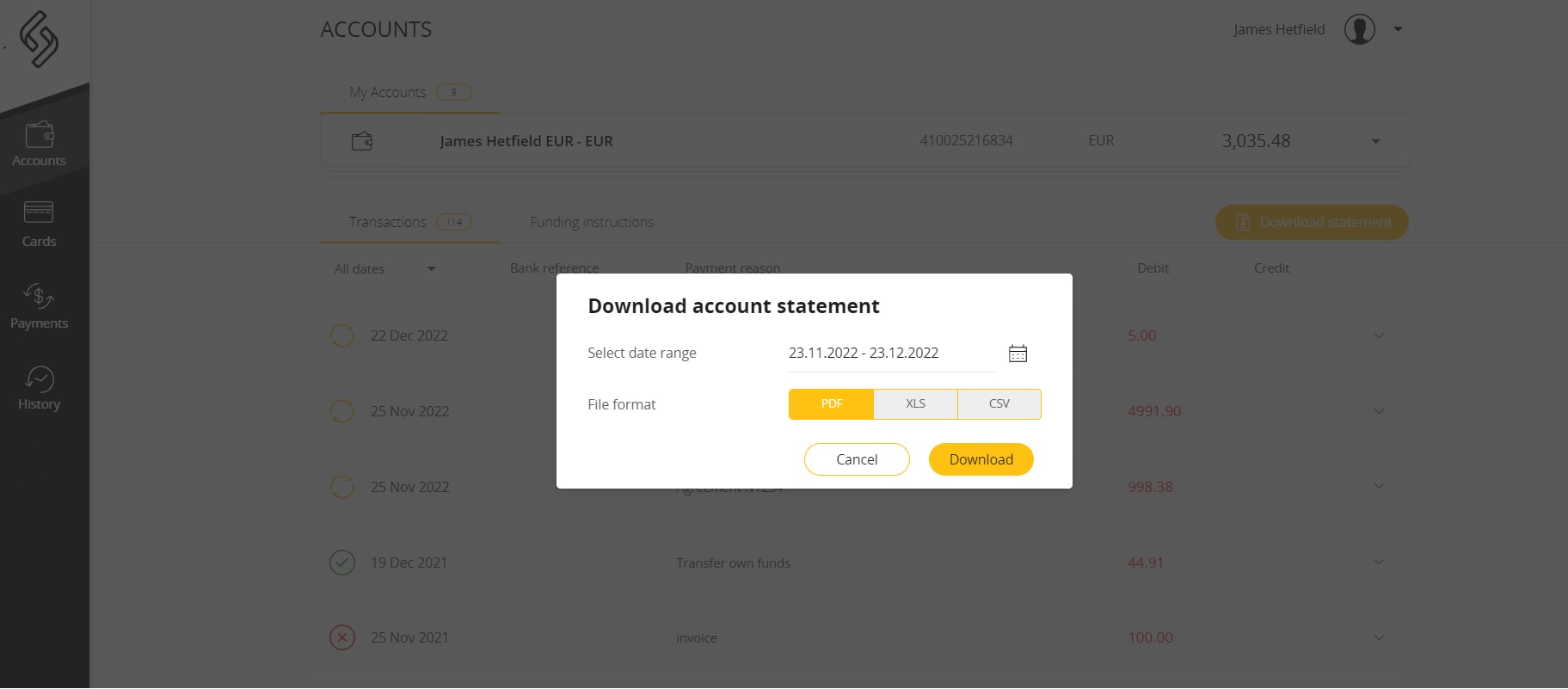
Task: Select PDF file format
Action: 831,404
